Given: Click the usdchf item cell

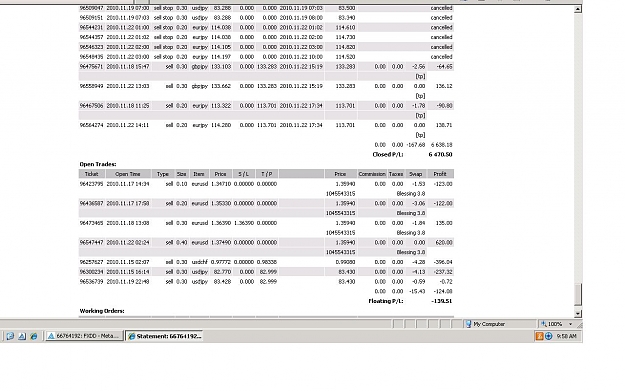Looking at the screenshot, I should click(x=200, y=262).
